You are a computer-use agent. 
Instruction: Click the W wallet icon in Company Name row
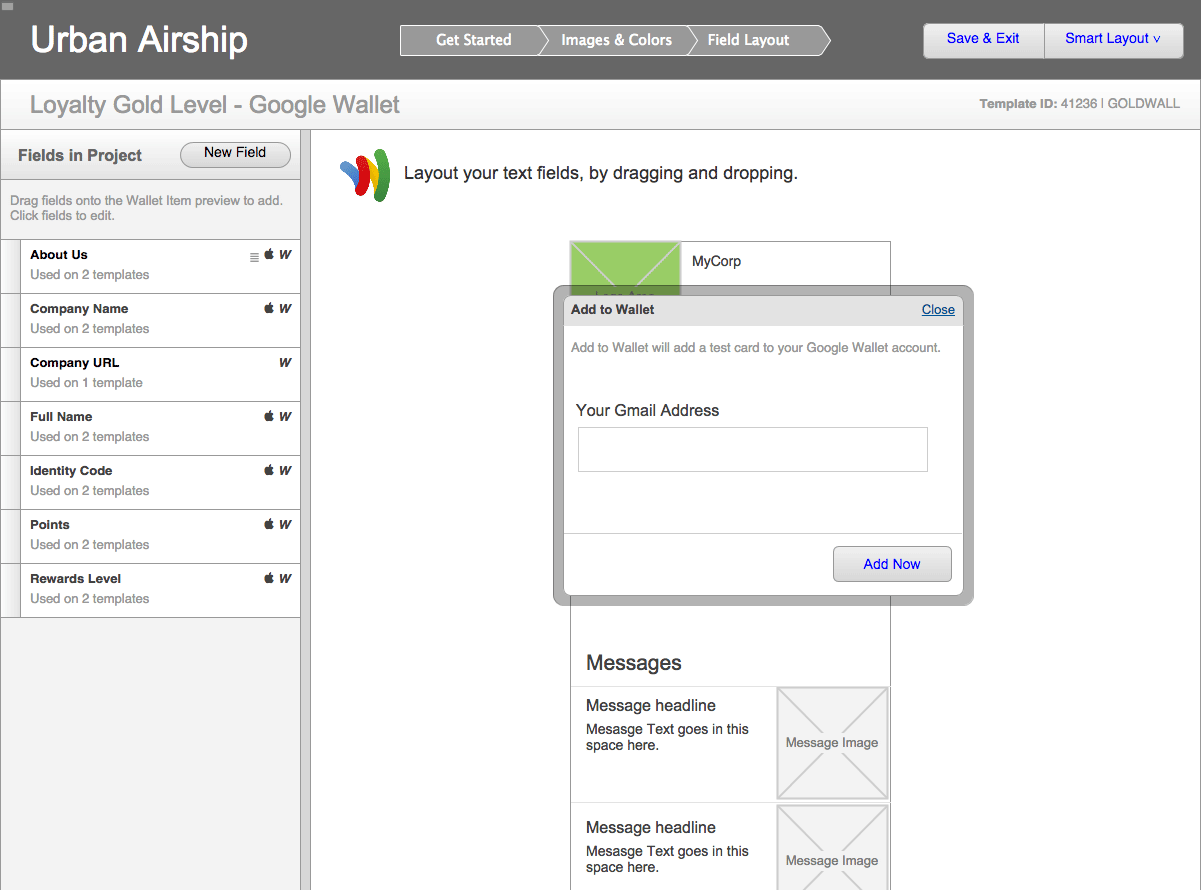pyautogui.click(x=285, y=309)
